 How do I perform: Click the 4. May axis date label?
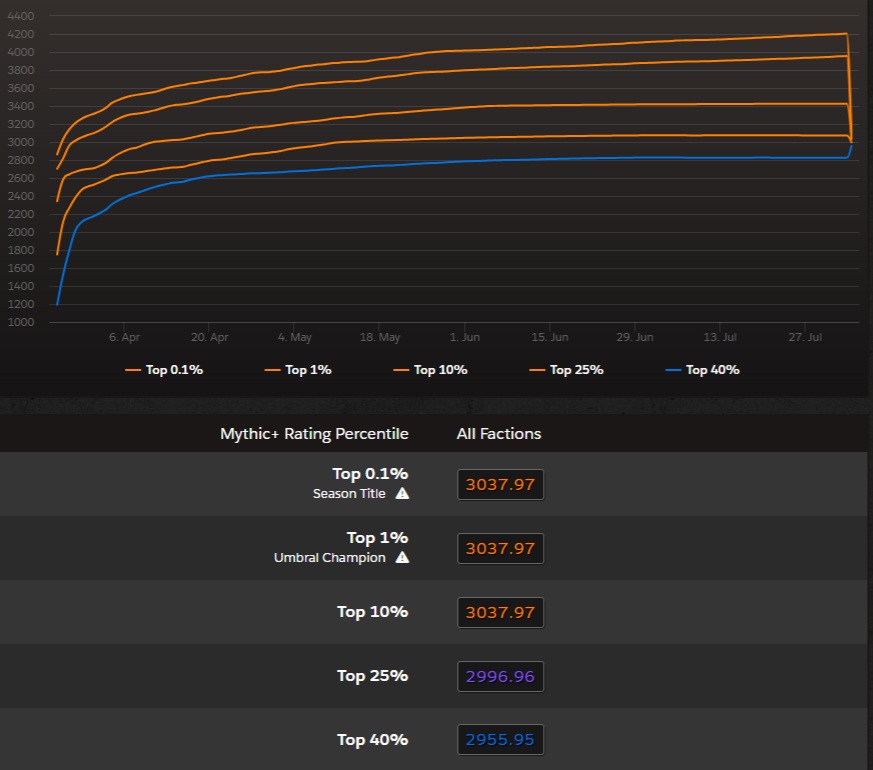click(295, 337)
